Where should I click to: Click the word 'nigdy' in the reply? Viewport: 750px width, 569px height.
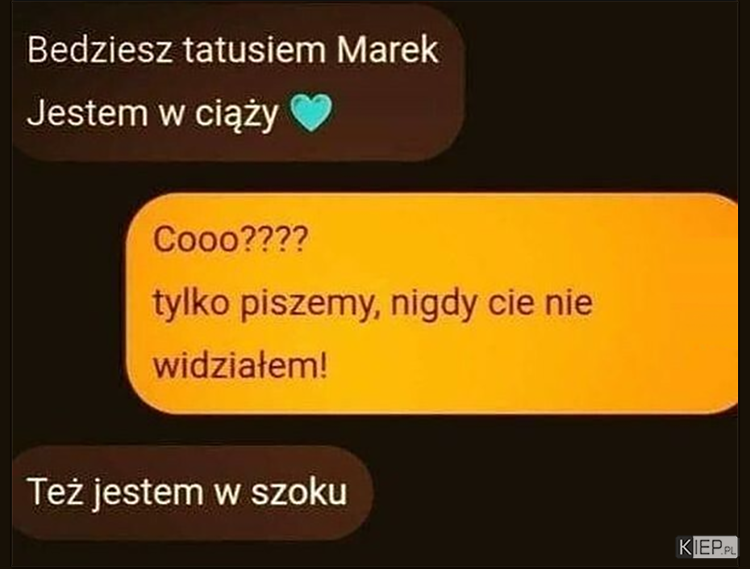[x=434, y=304]
